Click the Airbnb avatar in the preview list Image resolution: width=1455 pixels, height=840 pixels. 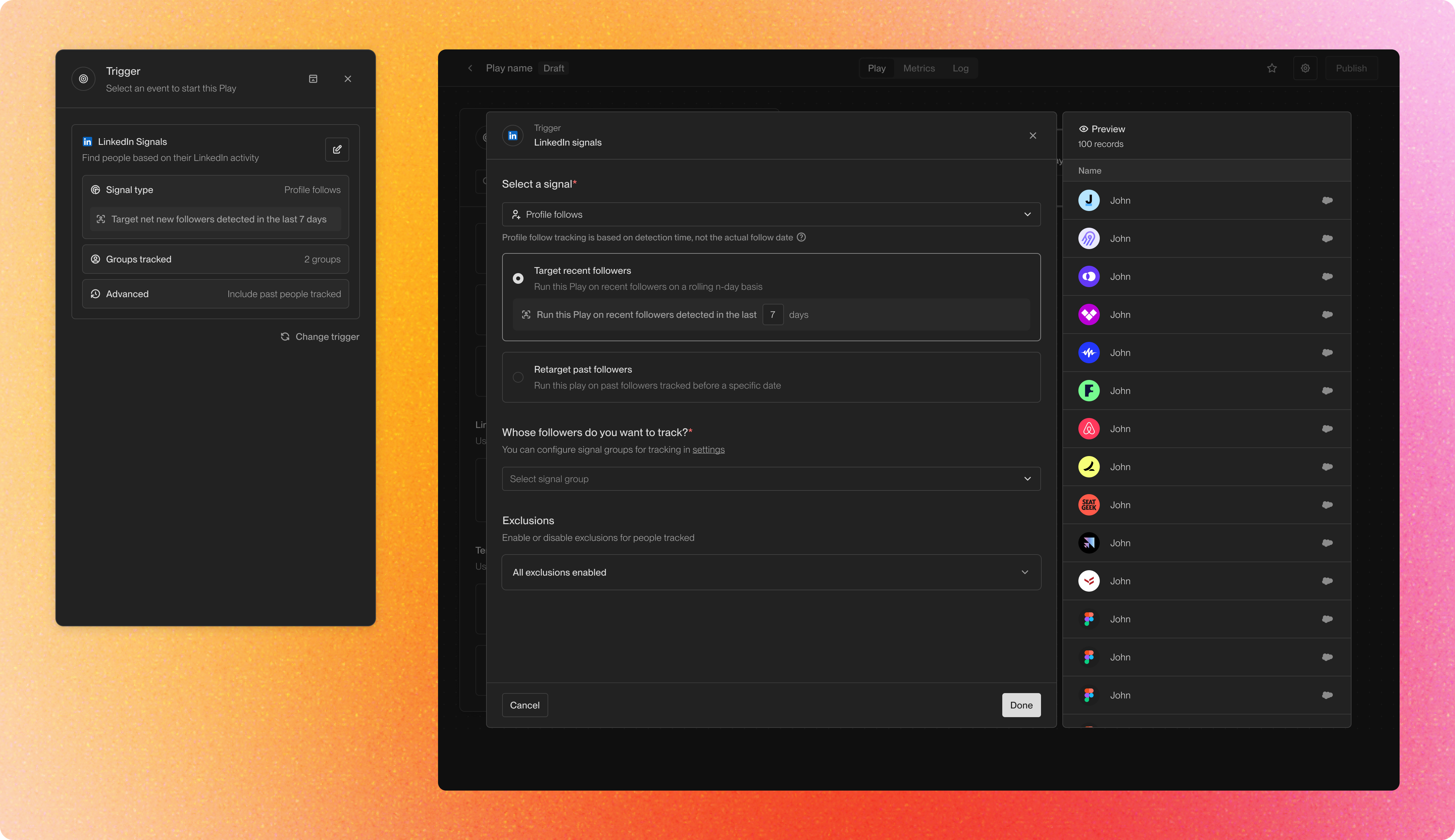point(1089,429)
